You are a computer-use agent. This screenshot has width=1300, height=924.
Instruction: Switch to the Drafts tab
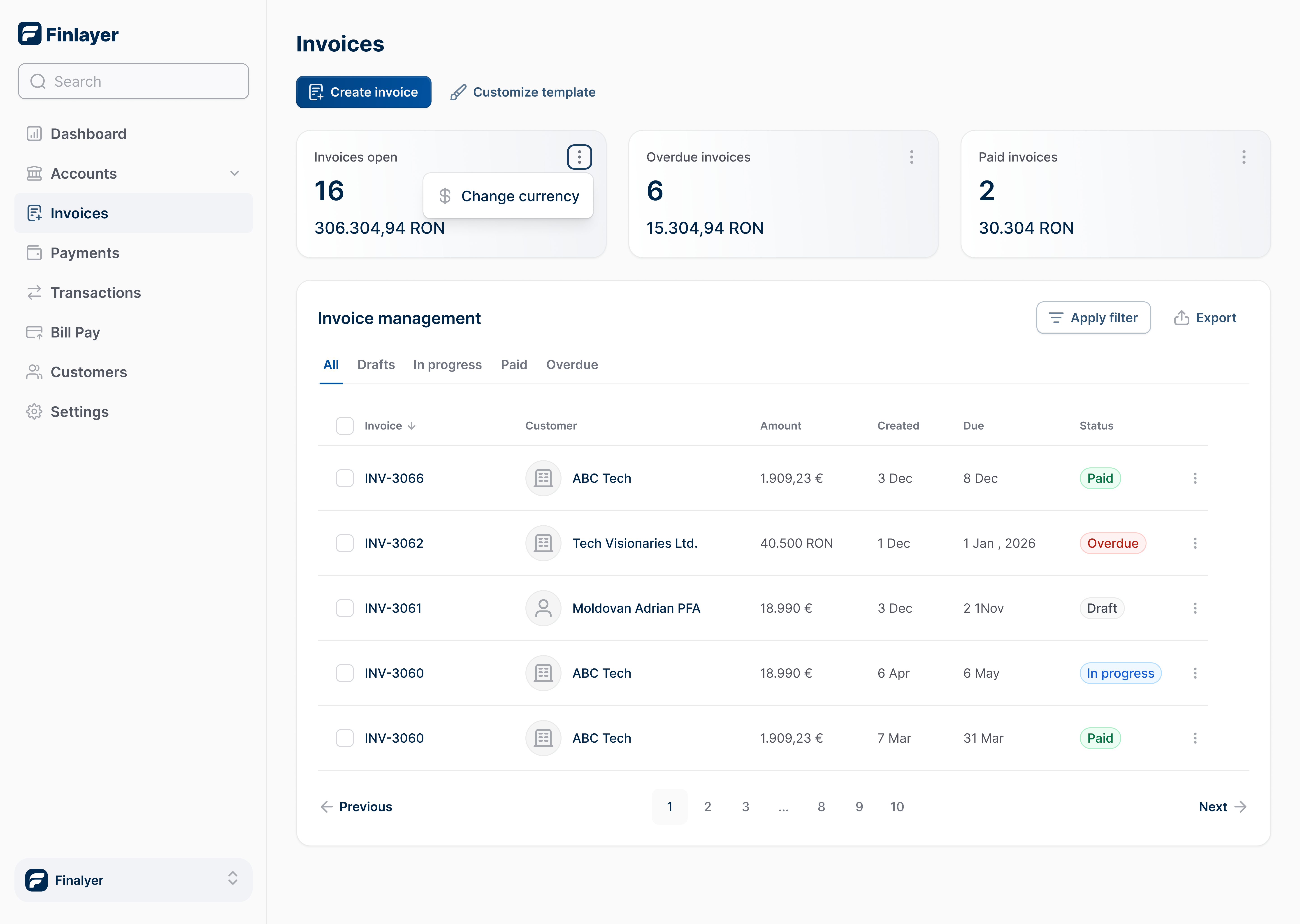point(376,365)
